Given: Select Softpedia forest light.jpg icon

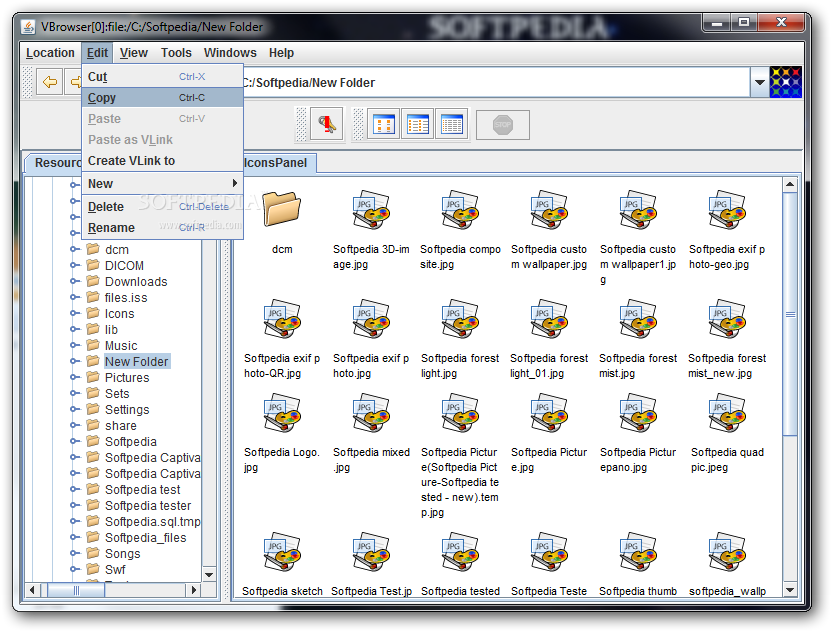Looking at the screenshot, I should pyautogui.click(x=460, y=318).
